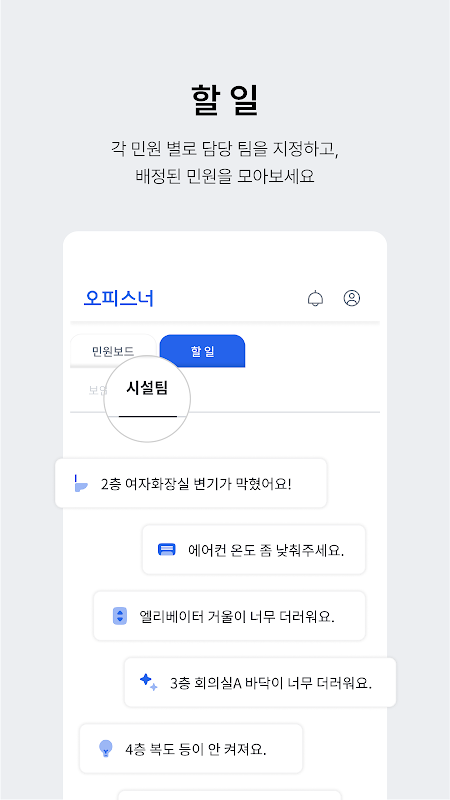Open complaint 에어컨 온도 좀 낮춰주세요
Viewport: 450px width, 800px height.
pos(254,549)
